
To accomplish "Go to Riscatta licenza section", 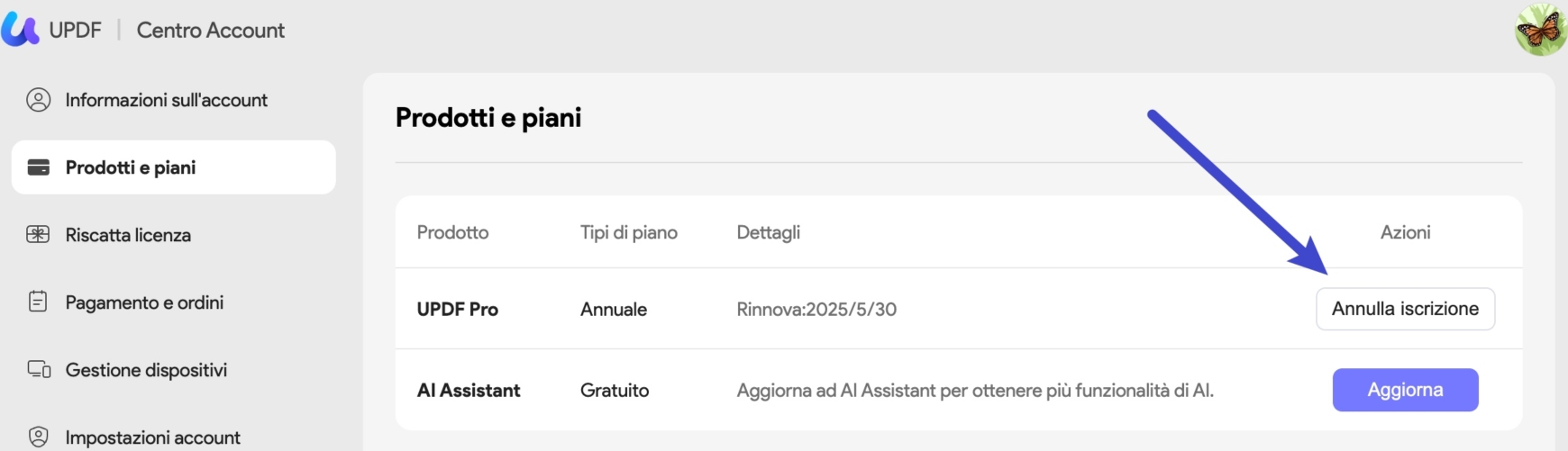I will (174, 235).
